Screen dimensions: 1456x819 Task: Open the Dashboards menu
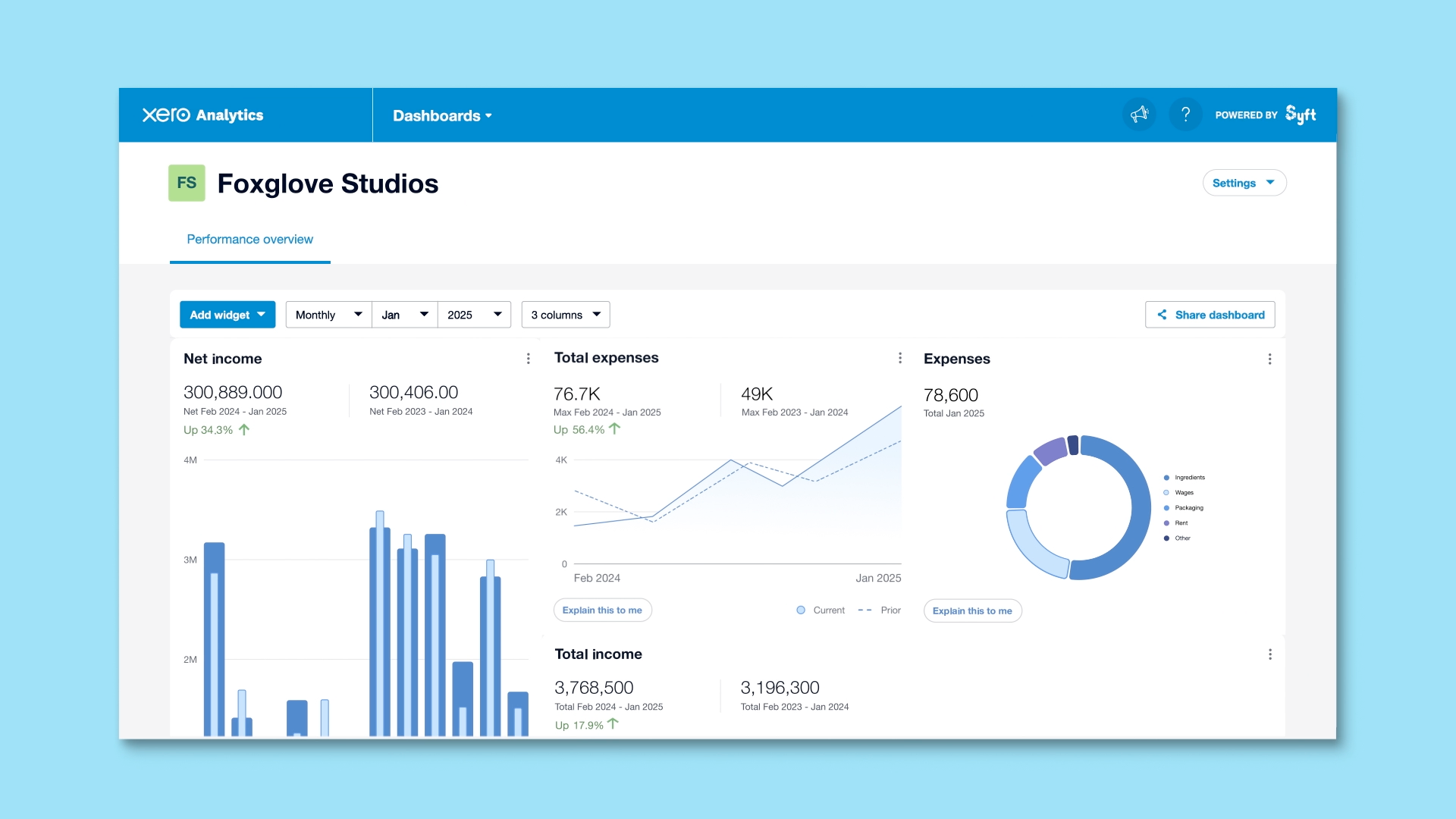442,116
